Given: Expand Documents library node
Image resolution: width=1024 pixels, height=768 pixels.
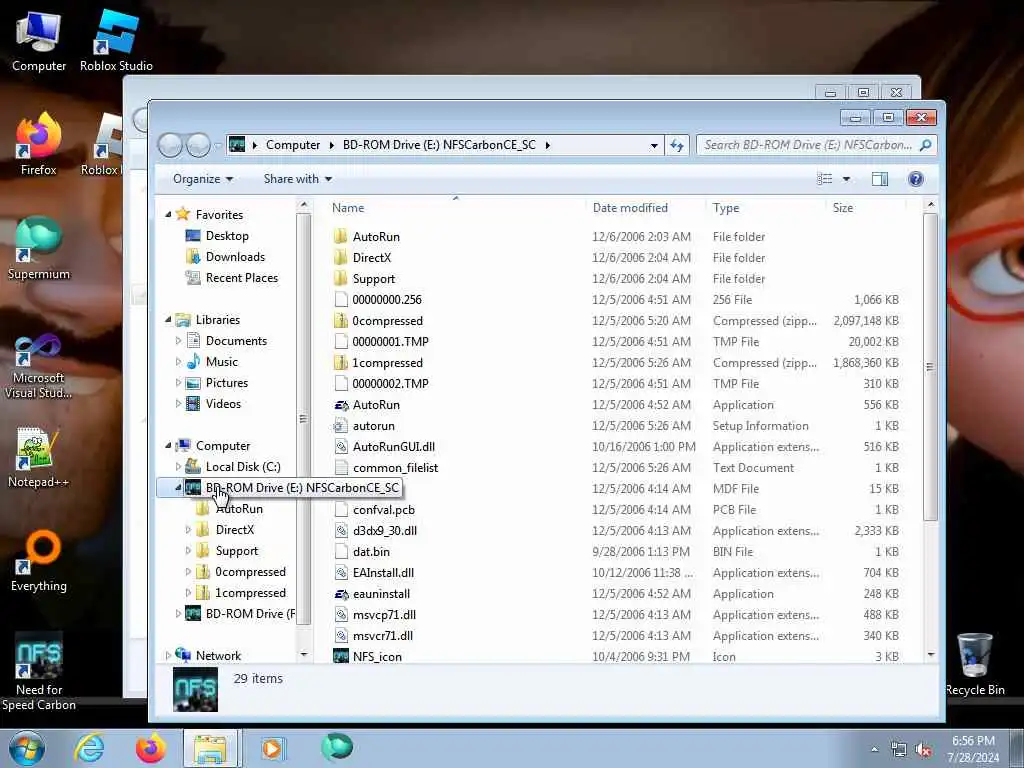Looking at the screenshot, I should tap(178, 340).
